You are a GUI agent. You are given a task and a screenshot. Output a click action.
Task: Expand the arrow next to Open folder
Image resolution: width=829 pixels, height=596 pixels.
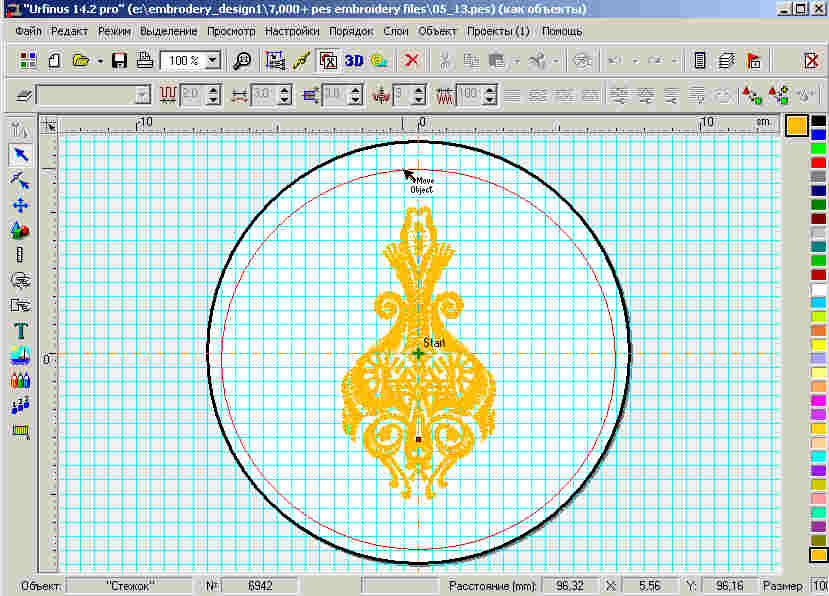(x=100, y=61)
